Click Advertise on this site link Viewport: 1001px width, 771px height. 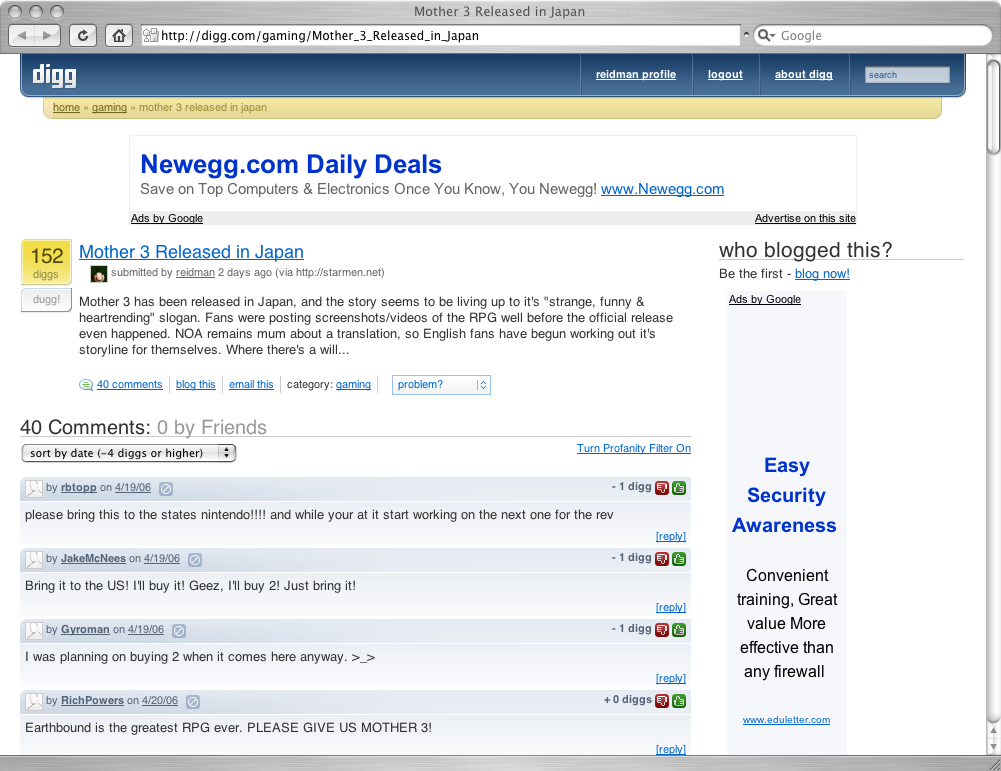pos(805,218)
